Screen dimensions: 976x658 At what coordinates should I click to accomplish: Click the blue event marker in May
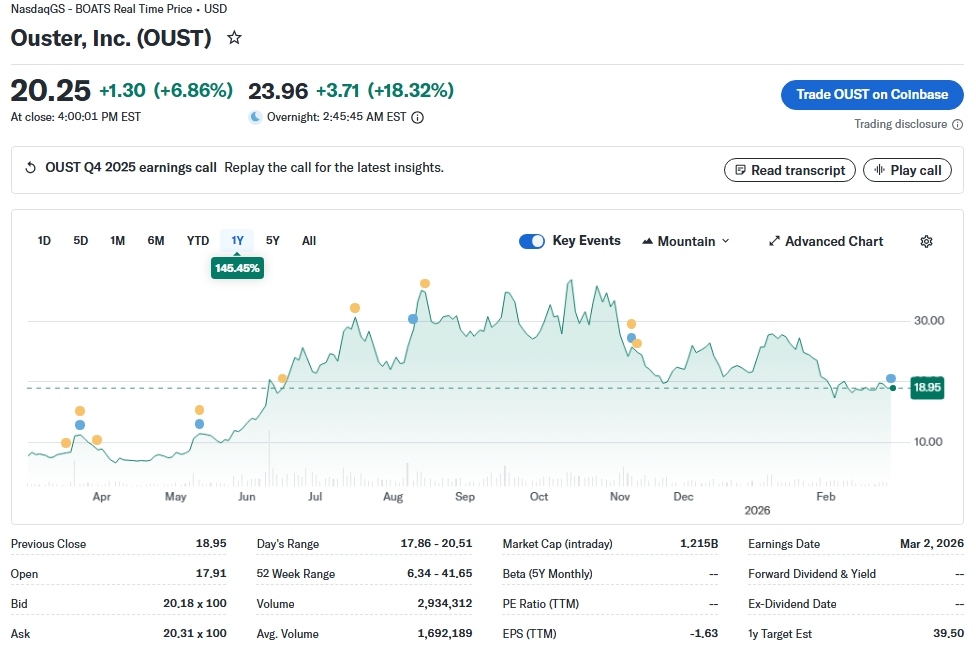click(x=199, y=424)
